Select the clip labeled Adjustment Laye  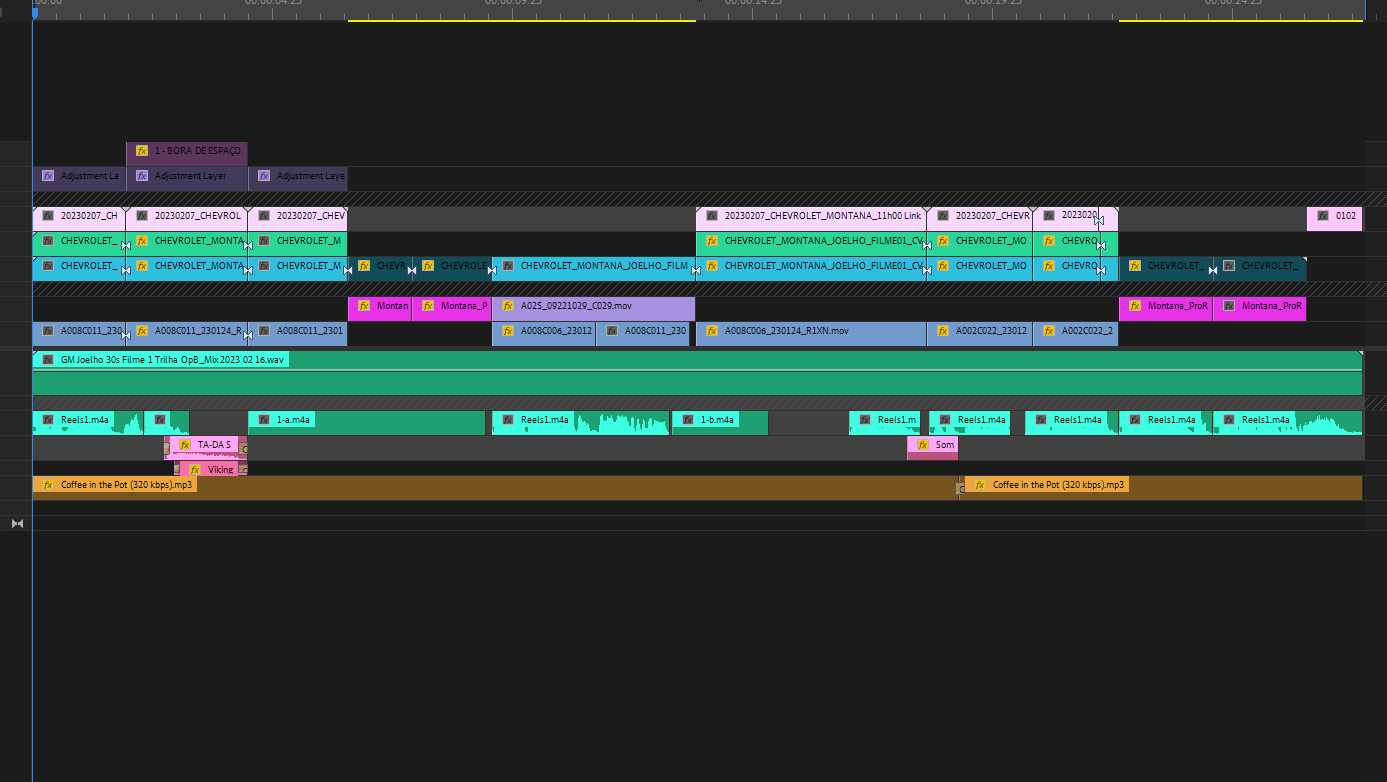coord(298,179)
